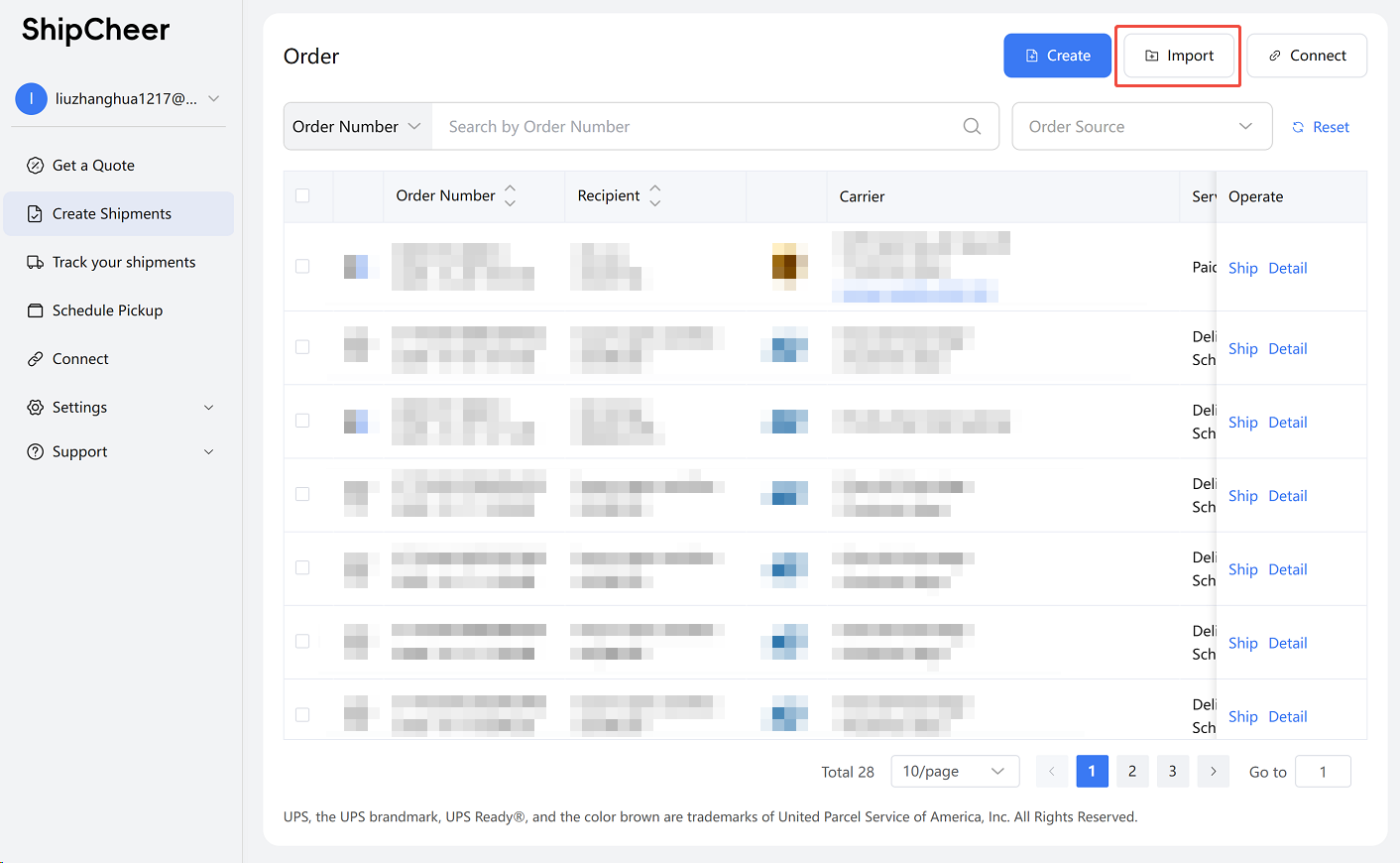
Task: Click the Get a Quote sidebar icon
Action: tap(36, 166)
